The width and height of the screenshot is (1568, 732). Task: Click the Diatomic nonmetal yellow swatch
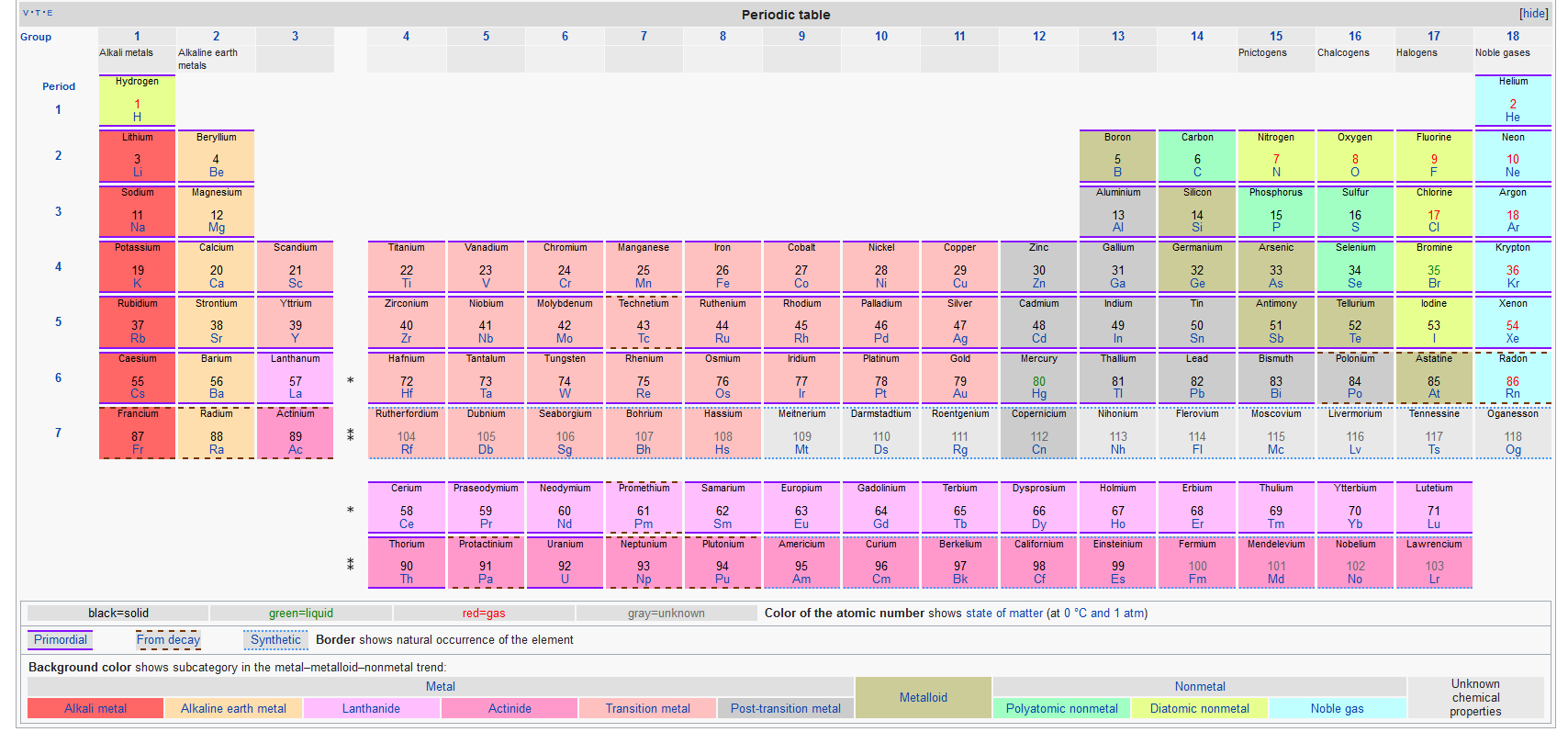tap(1200, 708)
